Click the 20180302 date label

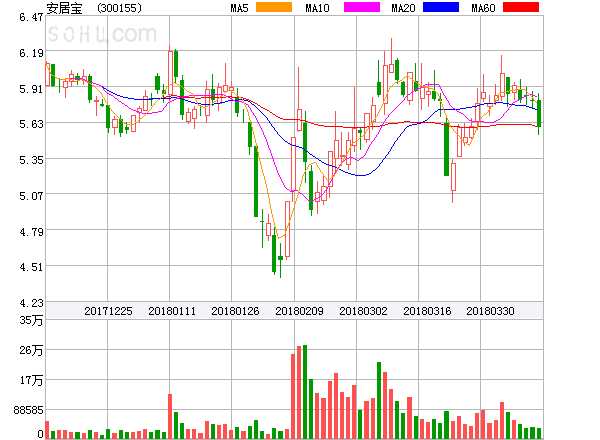tap(363, 311)
